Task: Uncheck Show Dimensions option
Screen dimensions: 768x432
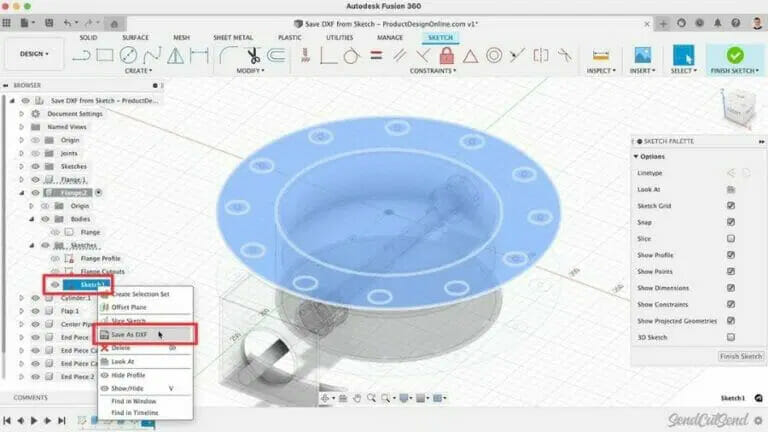Action: pos(731,288)
